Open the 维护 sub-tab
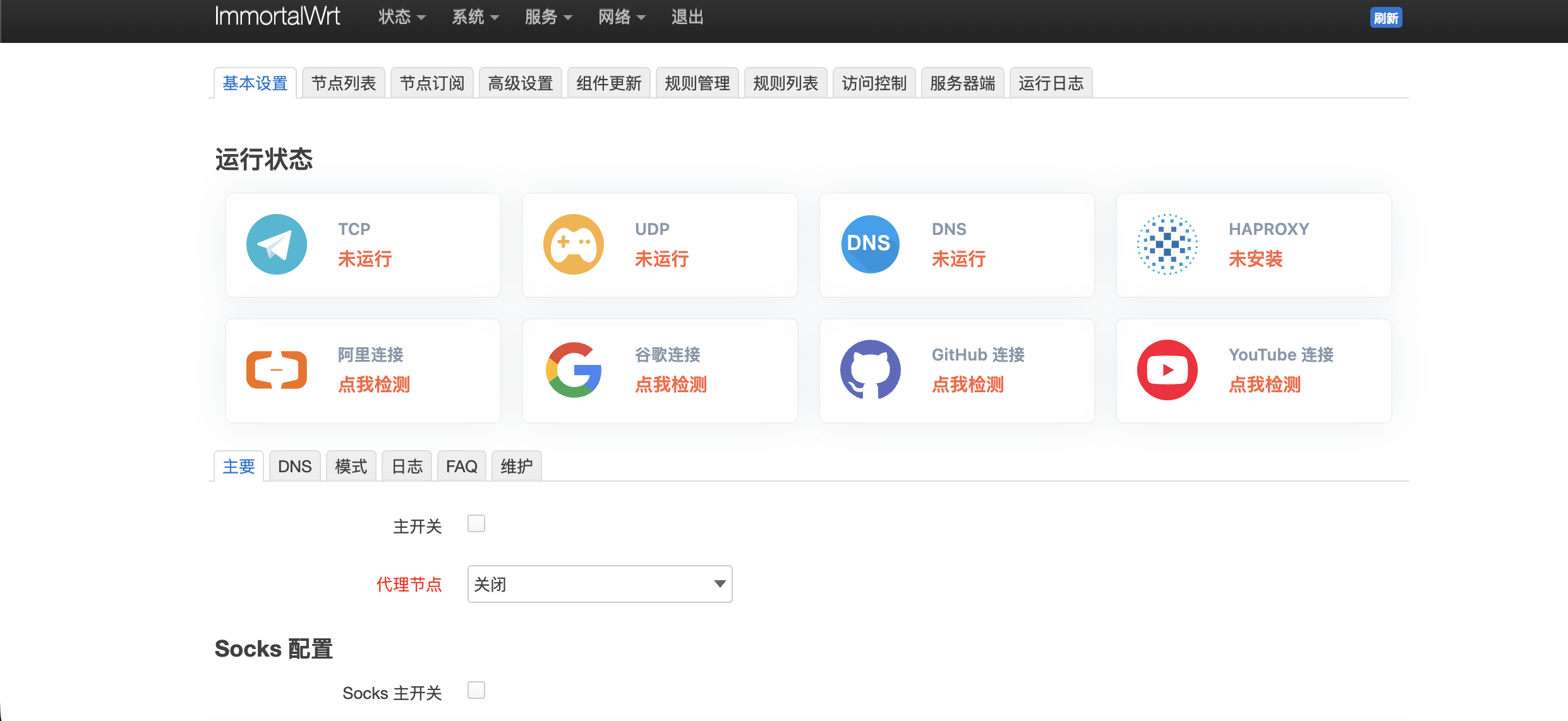This screenshot has height=721, width=1568. click(x=517, y=466)
